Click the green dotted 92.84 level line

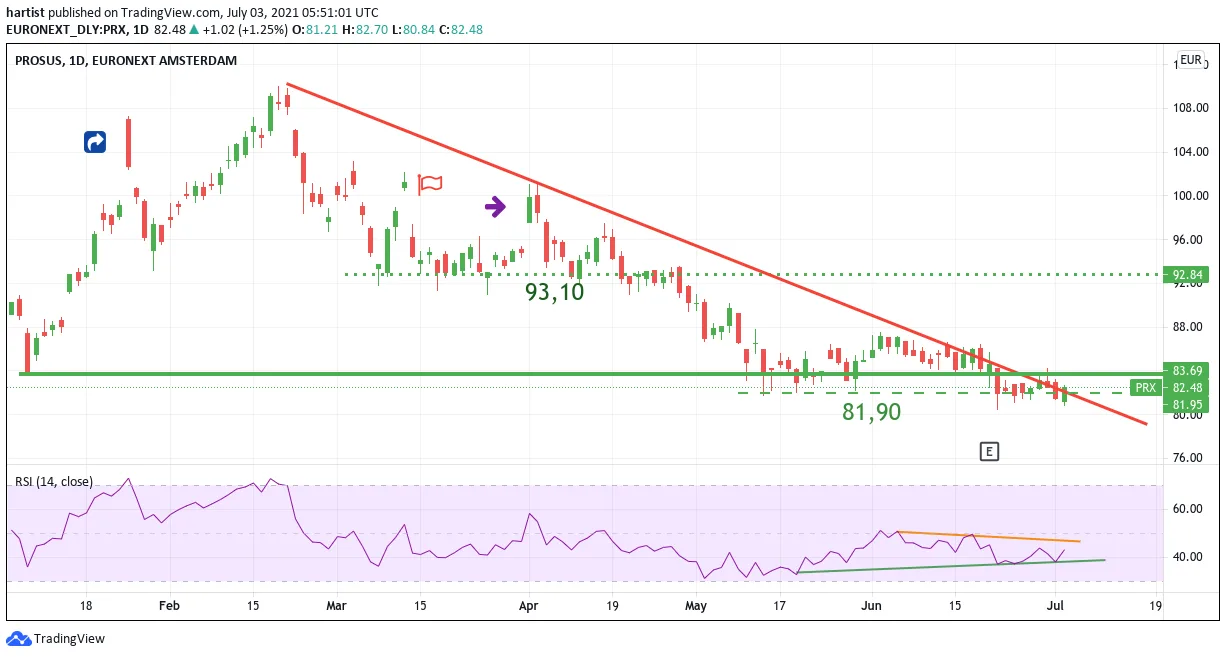coord(750,274)
